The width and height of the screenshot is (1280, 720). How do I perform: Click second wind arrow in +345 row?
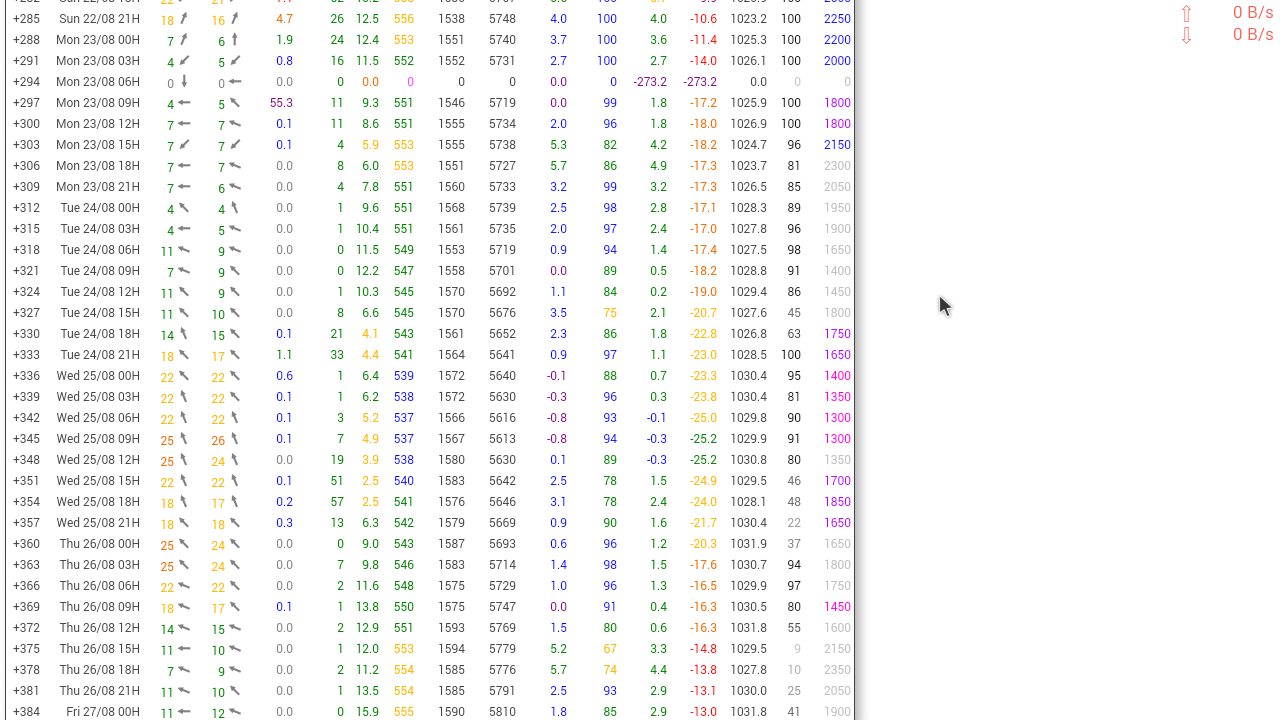click(235, 439)
